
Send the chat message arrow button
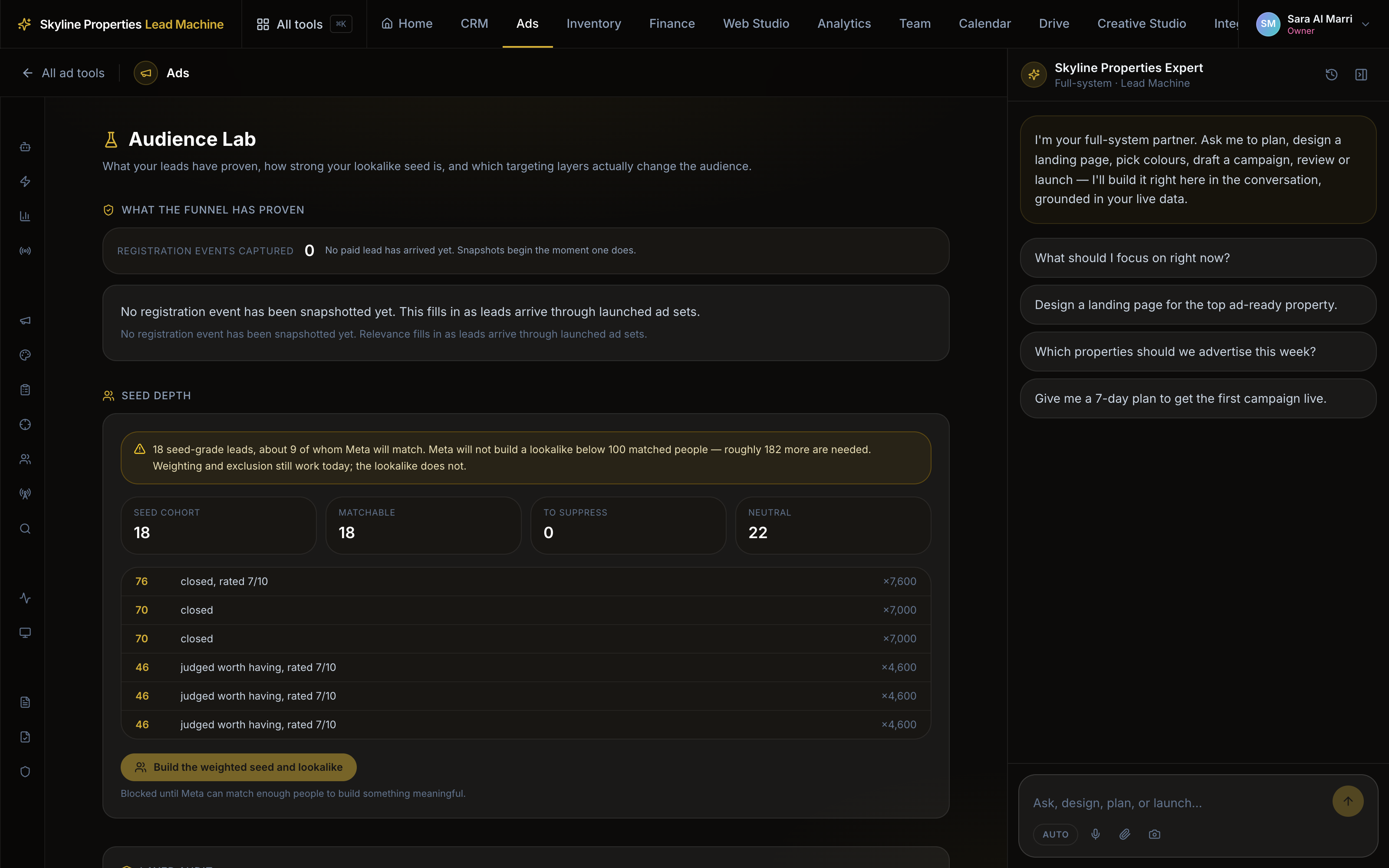1348,801
